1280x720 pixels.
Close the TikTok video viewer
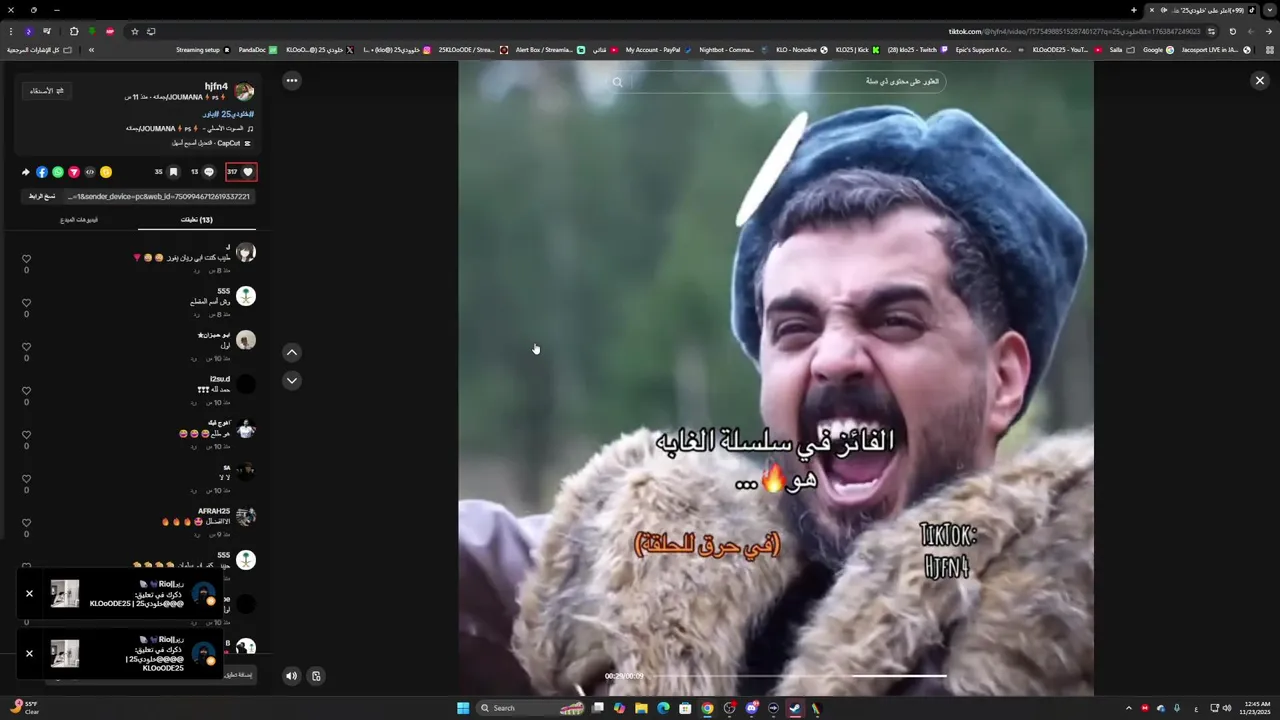[1260, 80]
